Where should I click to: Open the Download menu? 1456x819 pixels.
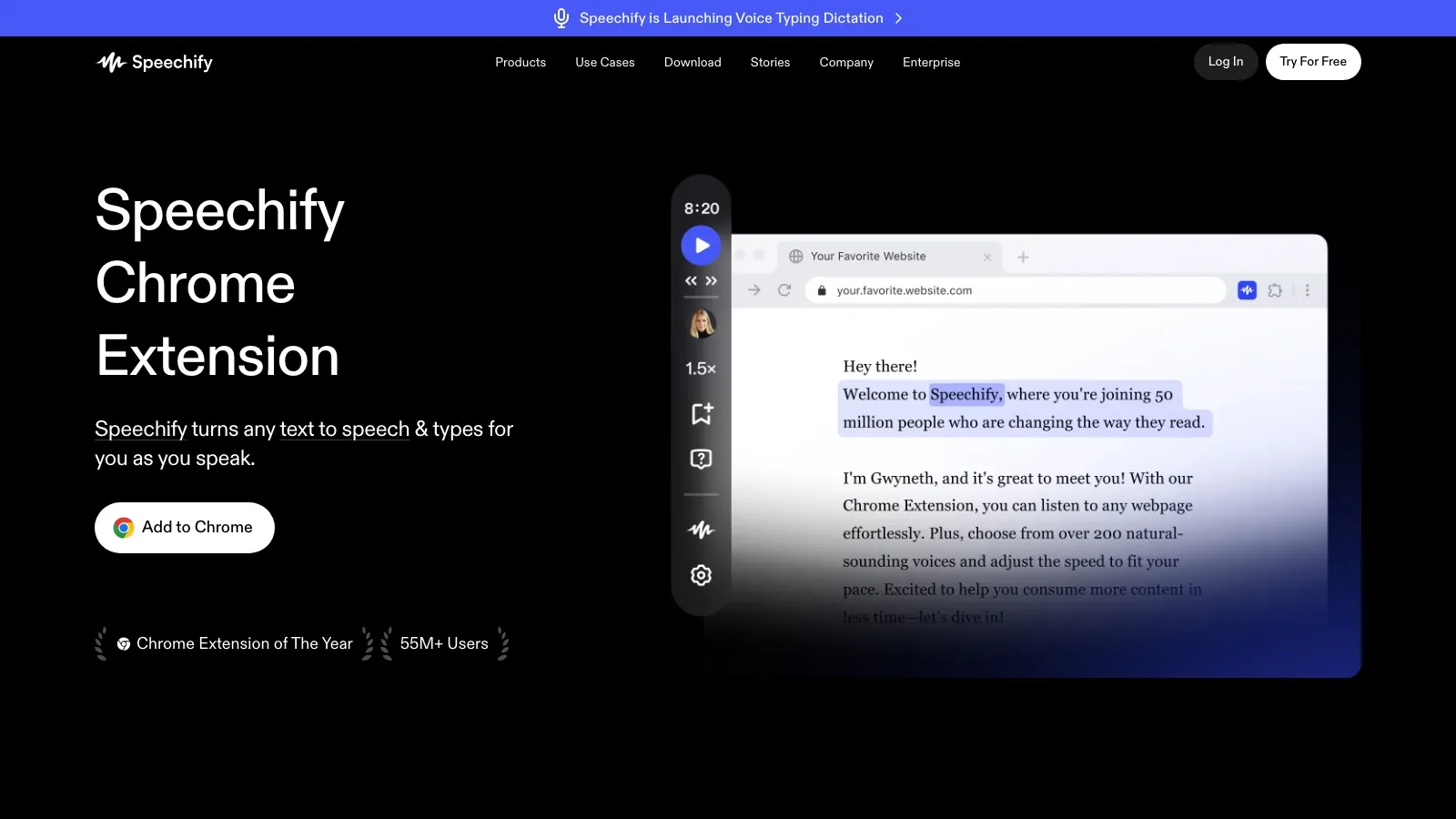(693, 62)
